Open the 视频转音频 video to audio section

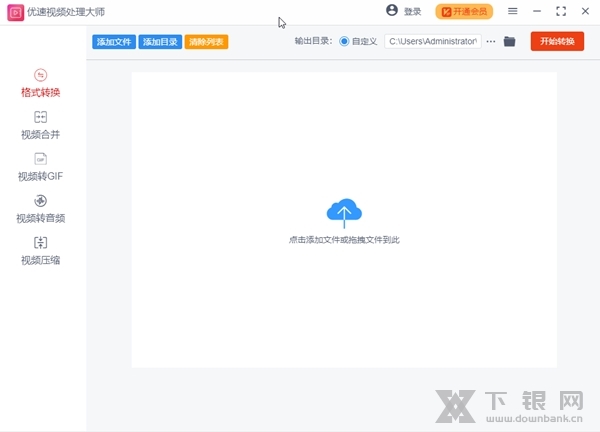click(40, 209)
